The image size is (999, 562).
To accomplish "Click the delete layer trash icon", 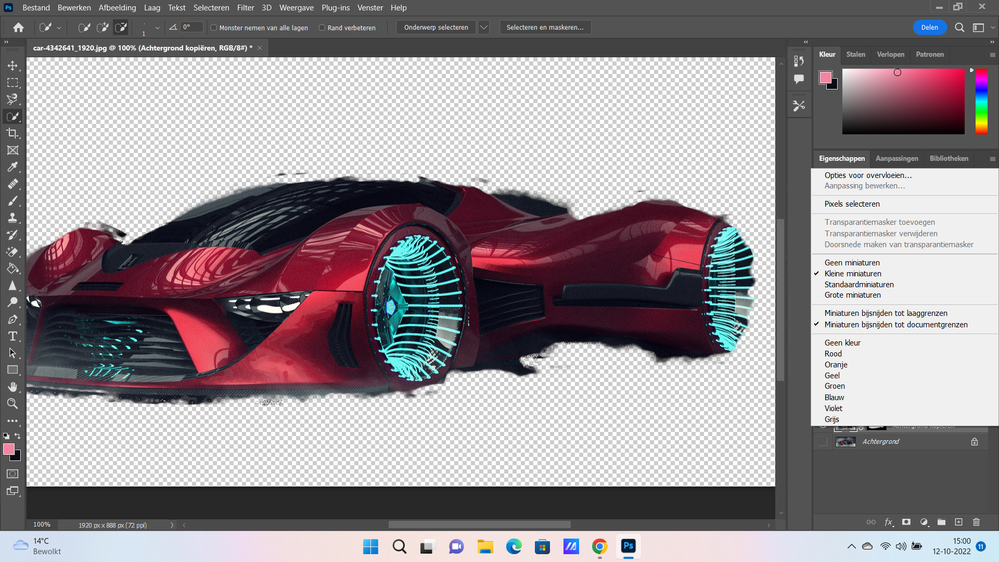I will point(976,522).
